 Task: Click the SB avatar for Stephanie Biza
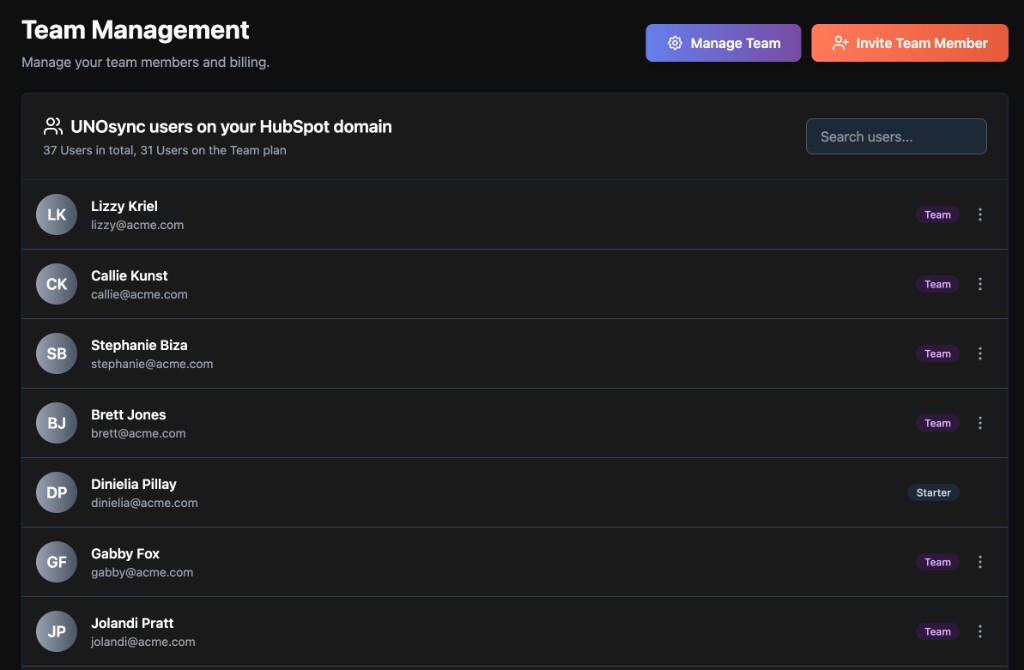point(57,354)
